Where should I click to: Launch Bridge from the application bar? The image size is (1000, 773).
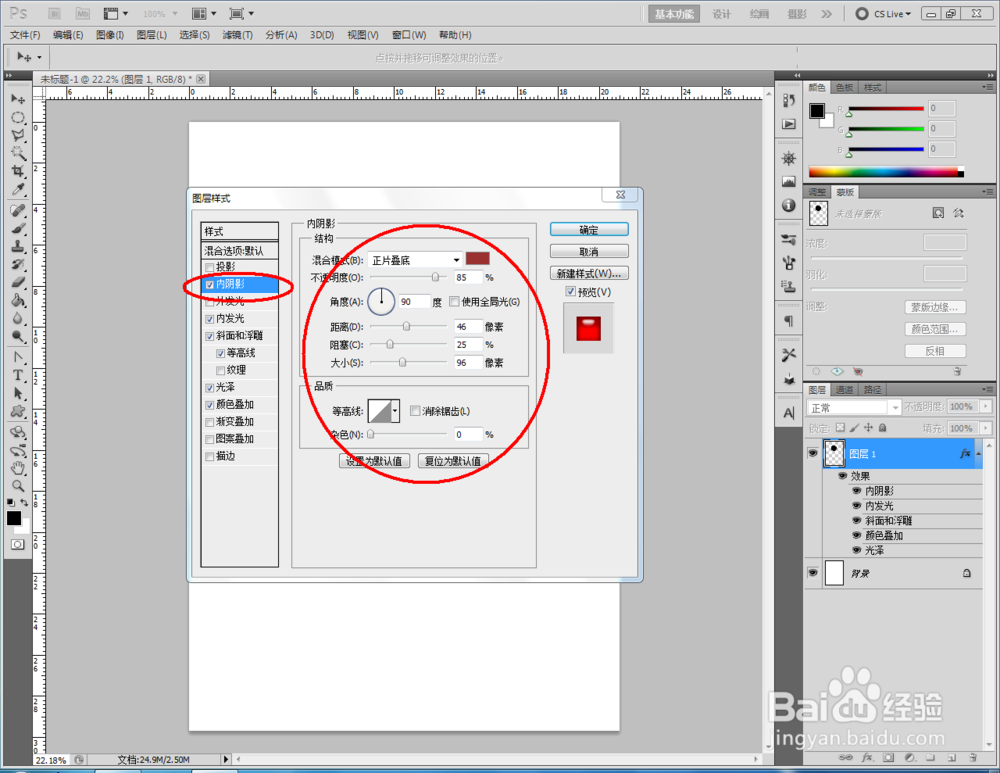(55, 13)
